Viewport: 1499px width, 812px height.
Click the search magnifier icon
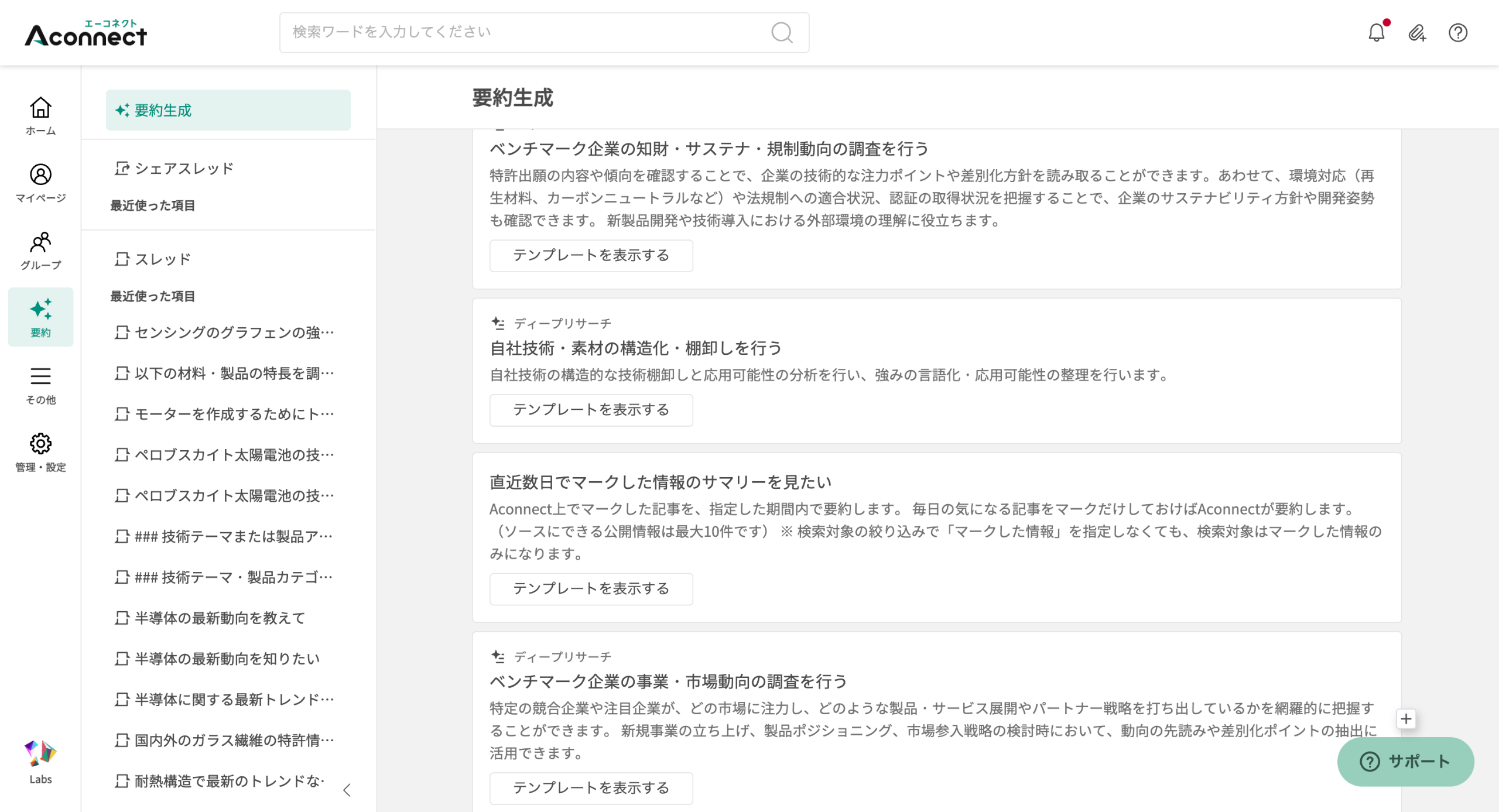coord(782,33)
